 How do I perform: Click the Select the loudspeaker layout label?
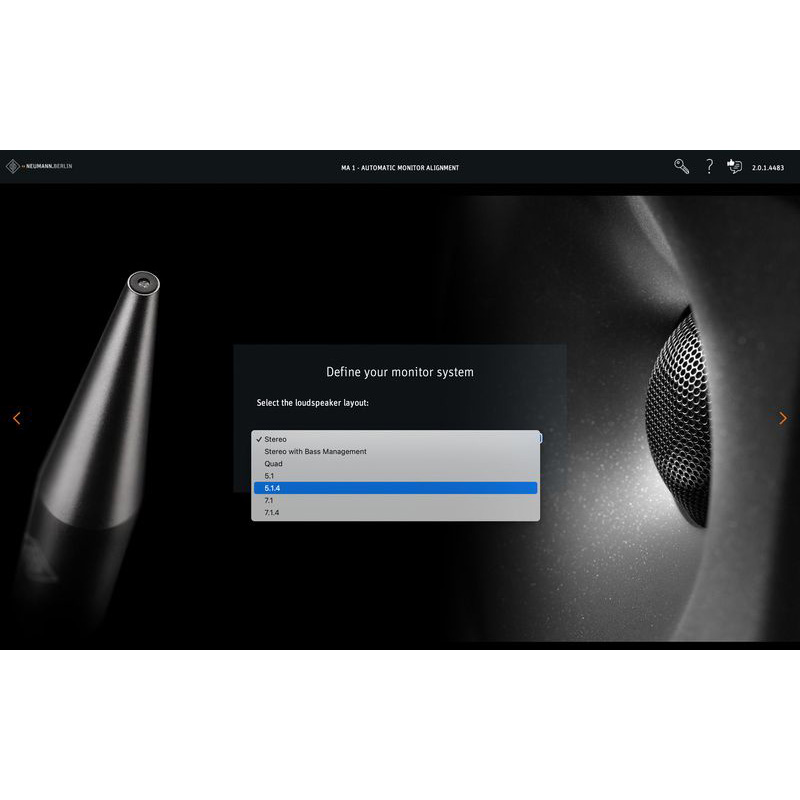313,403
